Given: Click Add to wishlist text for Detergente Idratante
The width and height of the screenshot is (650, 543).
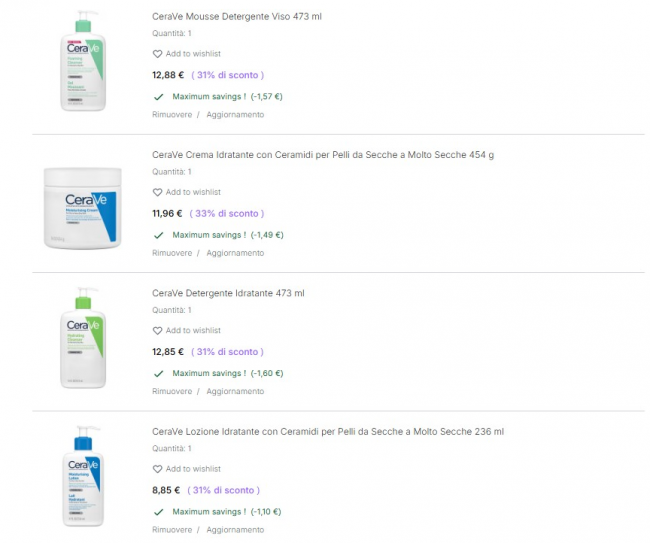Looking at the screenshot, I should [193, 330].
